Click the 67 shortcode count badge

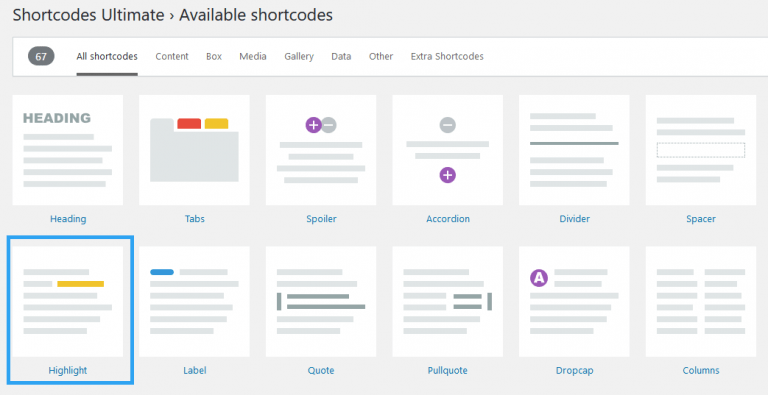pos(41,56)
